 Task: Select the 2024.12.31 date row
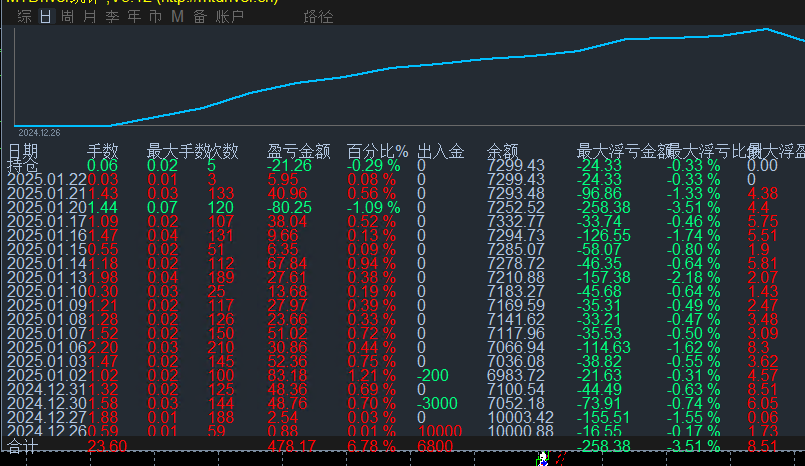[x=47, y=390]
